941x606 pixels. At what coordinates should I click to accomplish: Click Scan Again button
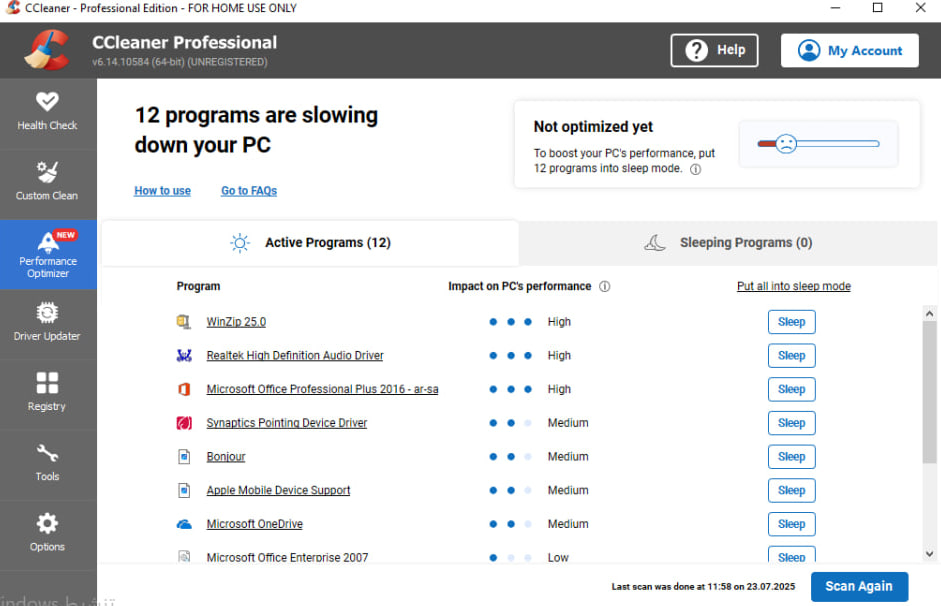tap(859, 586)
